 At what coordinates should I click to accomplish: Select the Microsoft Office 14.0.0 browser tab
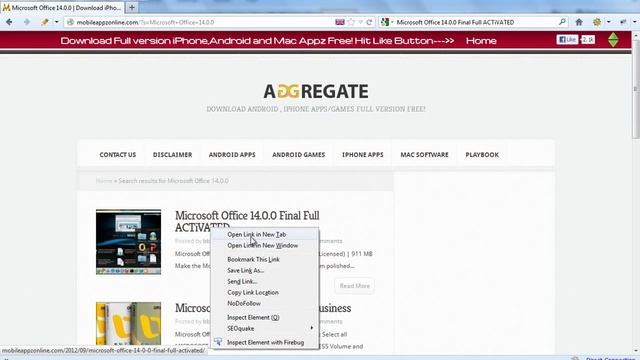pyautogui.click(x=62, y=7)
